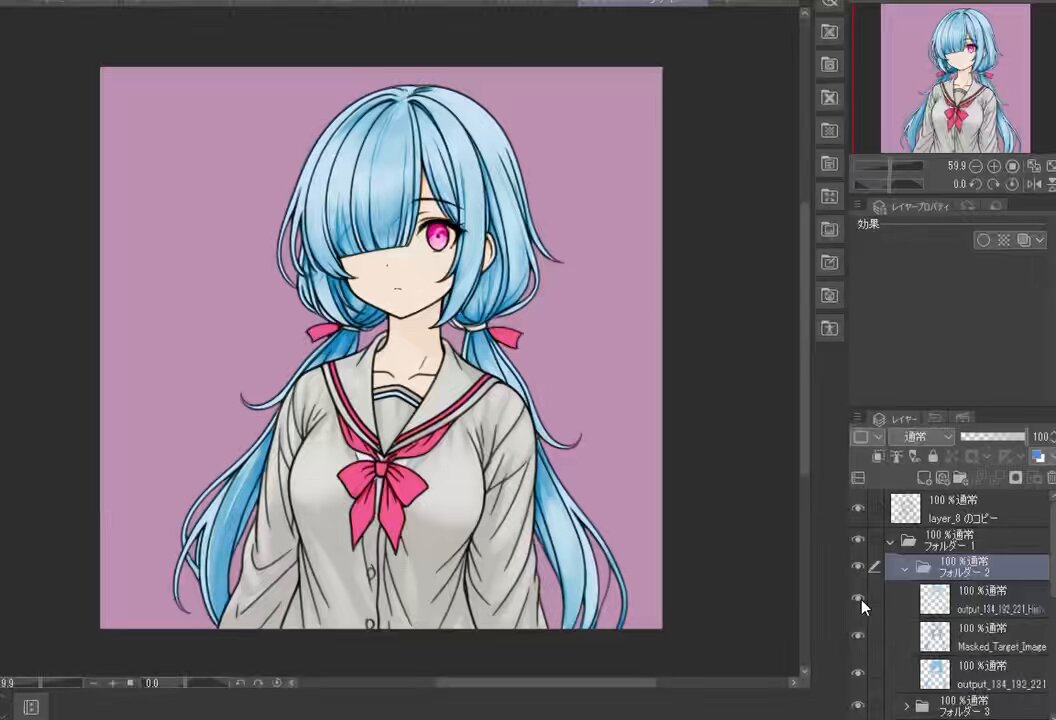Open material folder icon with text lines

[x=830, y=163]
